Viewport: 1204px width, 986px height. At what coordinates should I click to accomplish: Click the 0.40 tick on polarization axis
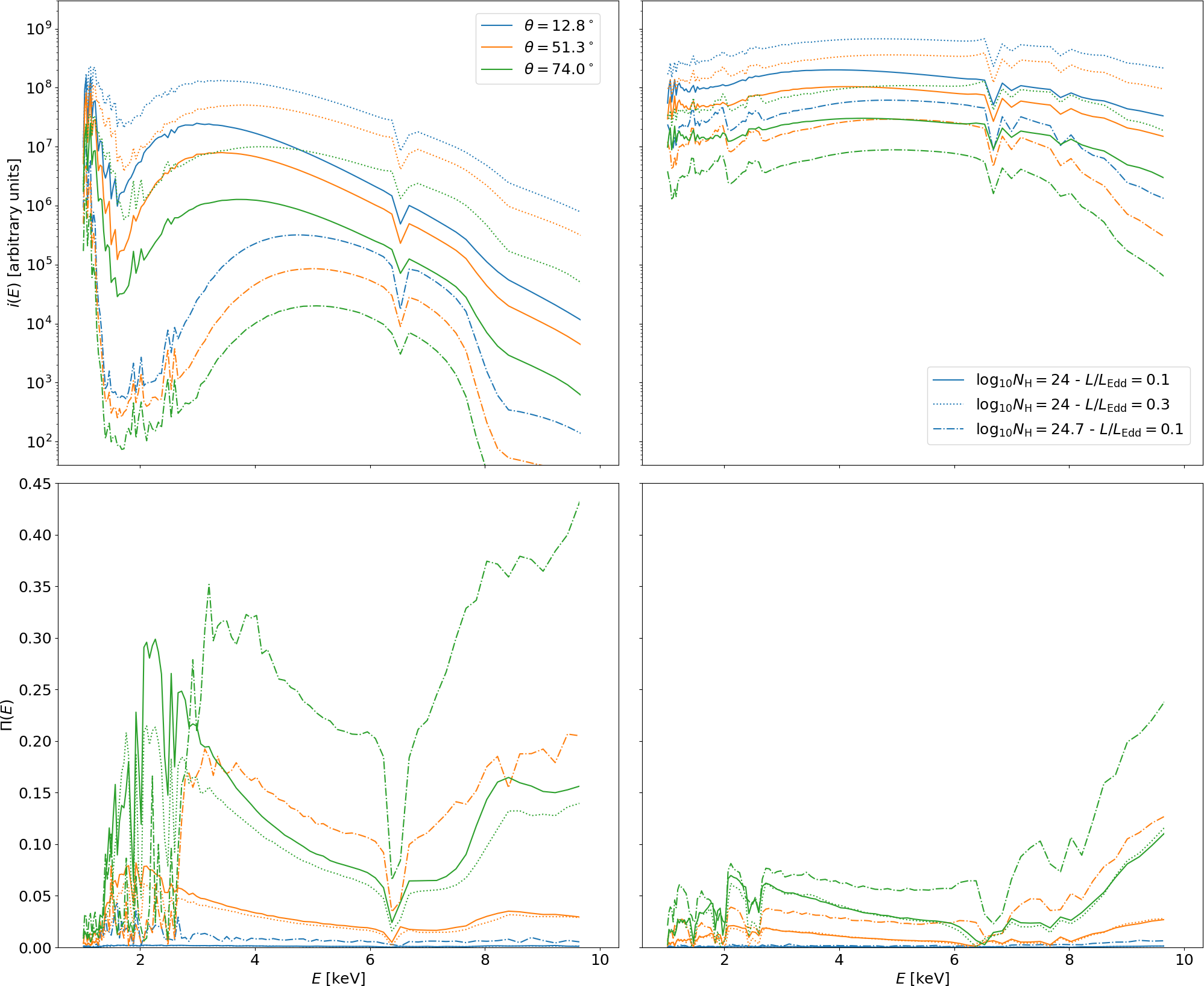(35, 535)
